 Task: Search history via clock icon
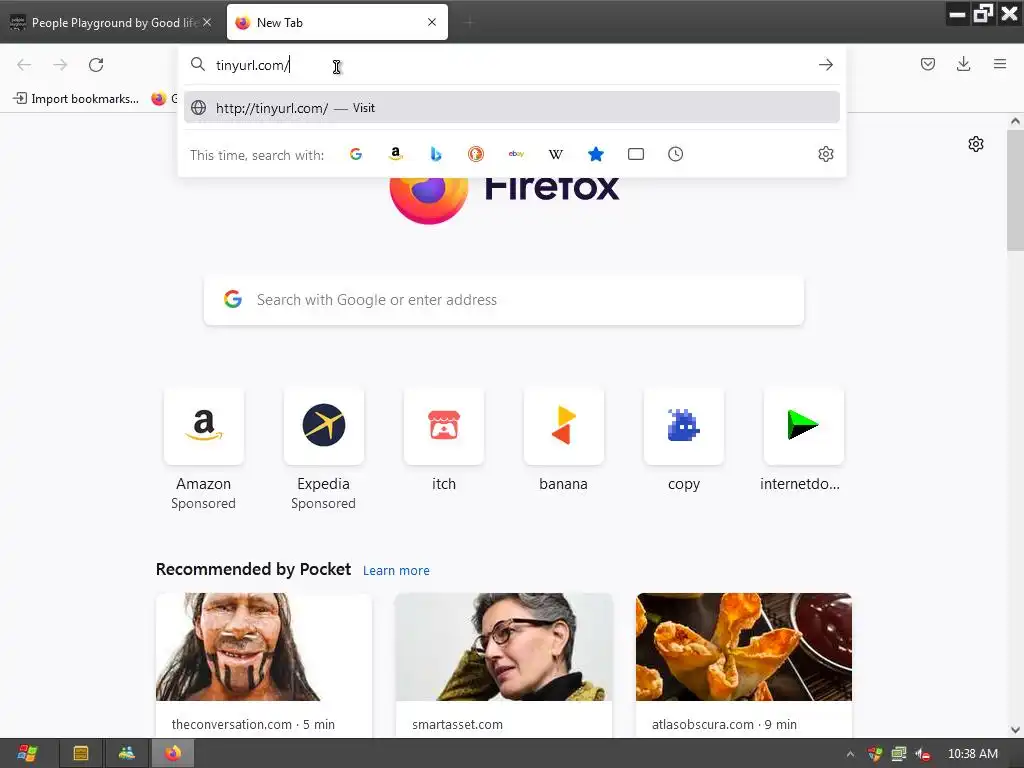pyautogui.click(x=676, y=154)
